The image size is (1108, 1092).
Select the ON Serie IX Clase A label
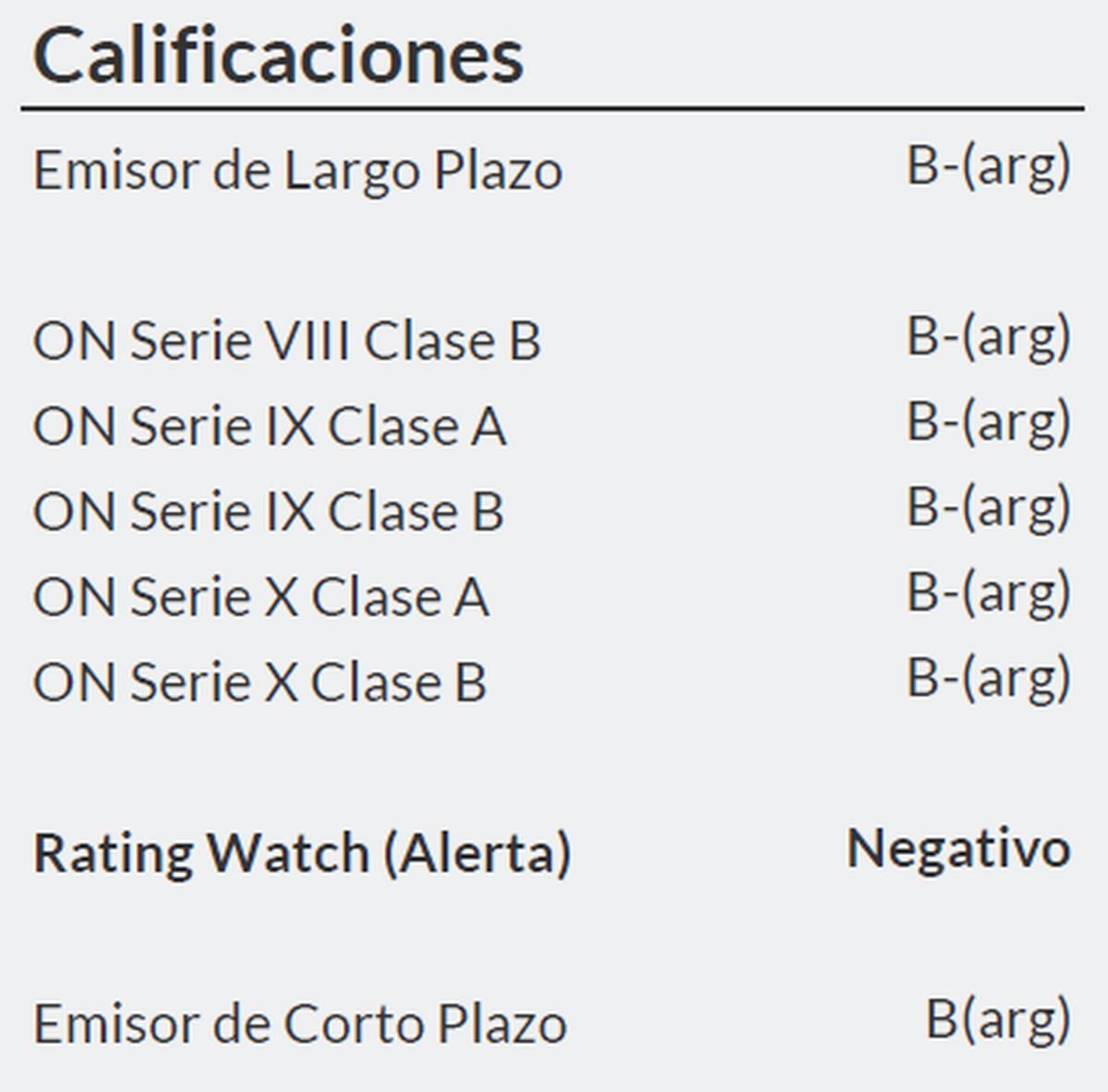269,426
